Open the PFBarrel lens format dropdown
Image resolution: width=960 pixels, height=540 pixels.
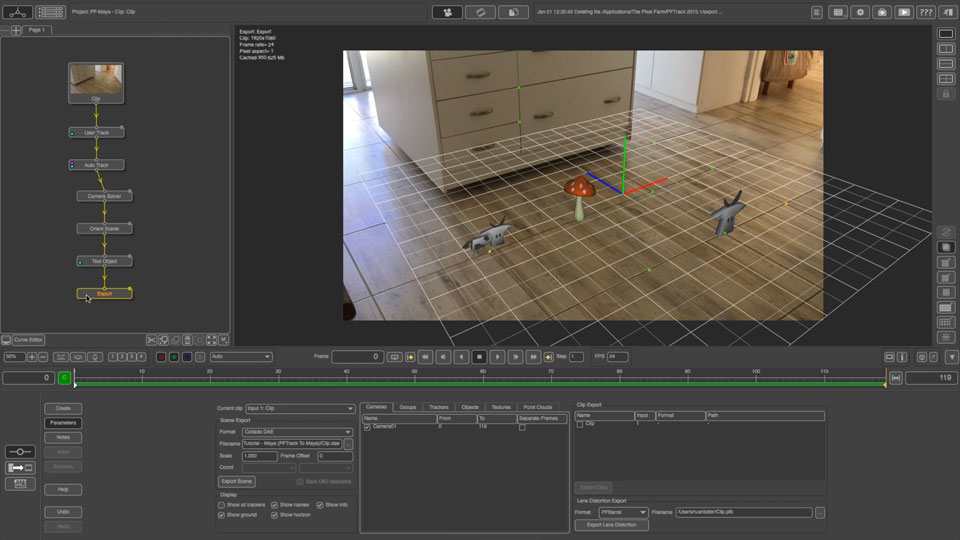pos(623,512)
